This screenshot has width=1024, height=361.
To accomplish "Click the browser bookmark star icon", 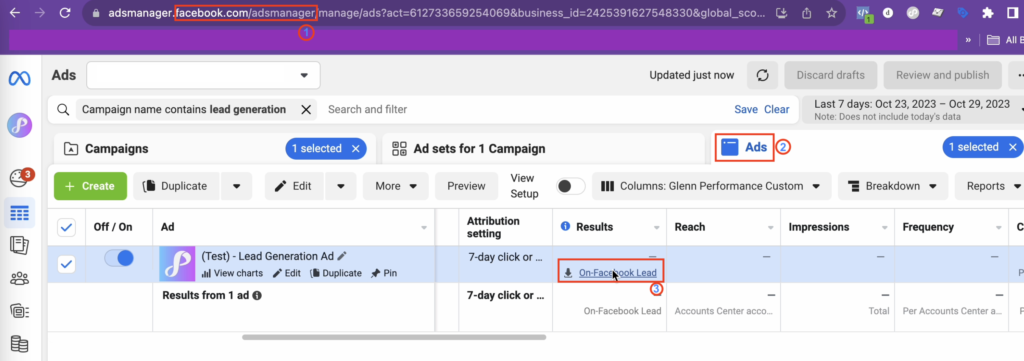I will (831, 12).
